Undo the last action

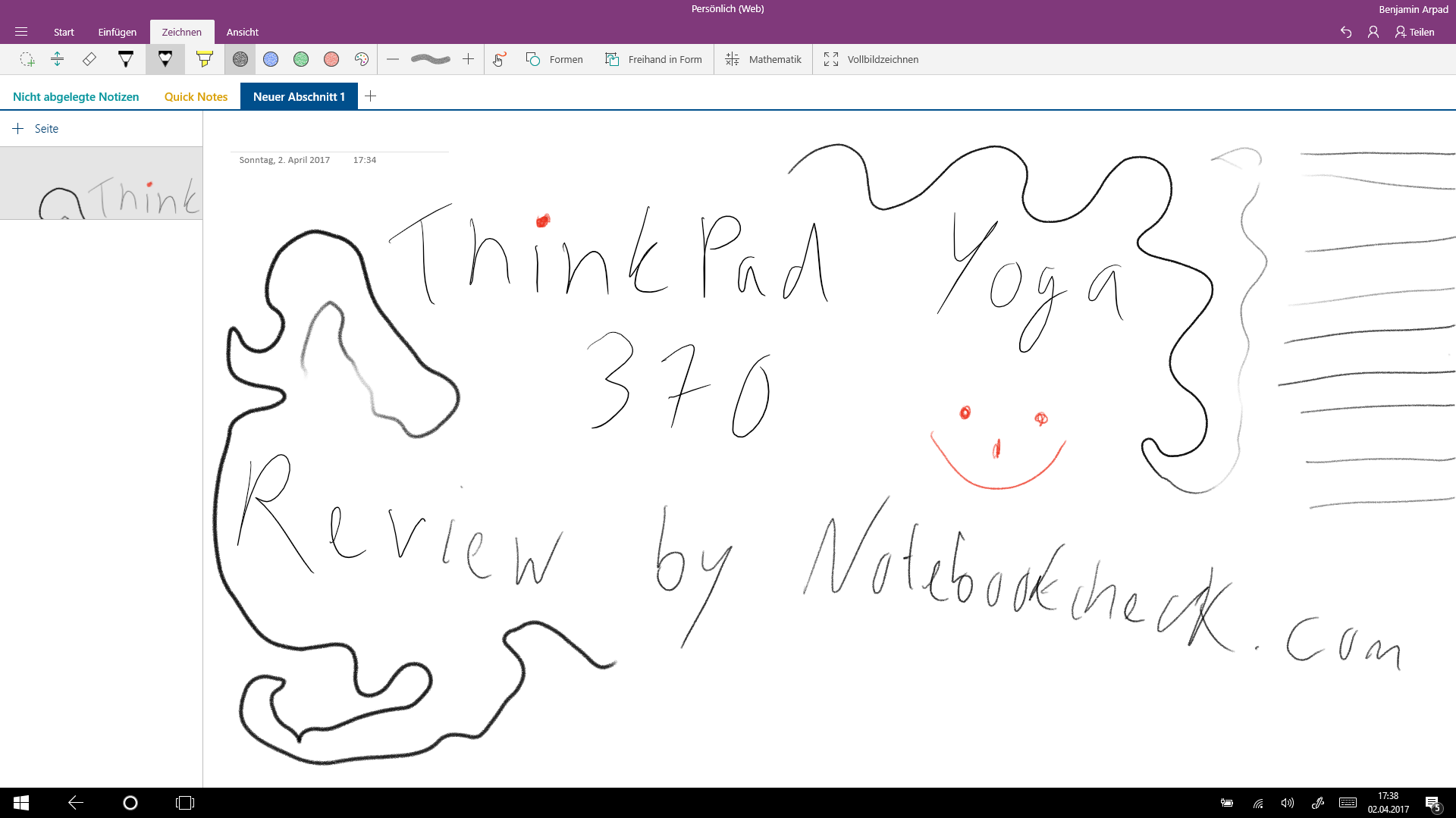coord(1346,32)
